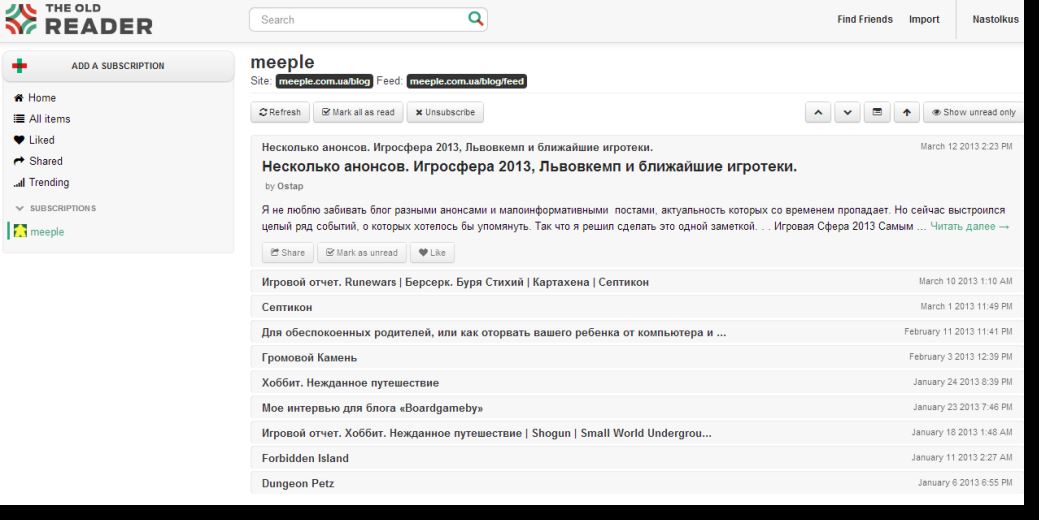Click the All items list icon

tap(19, 119)
